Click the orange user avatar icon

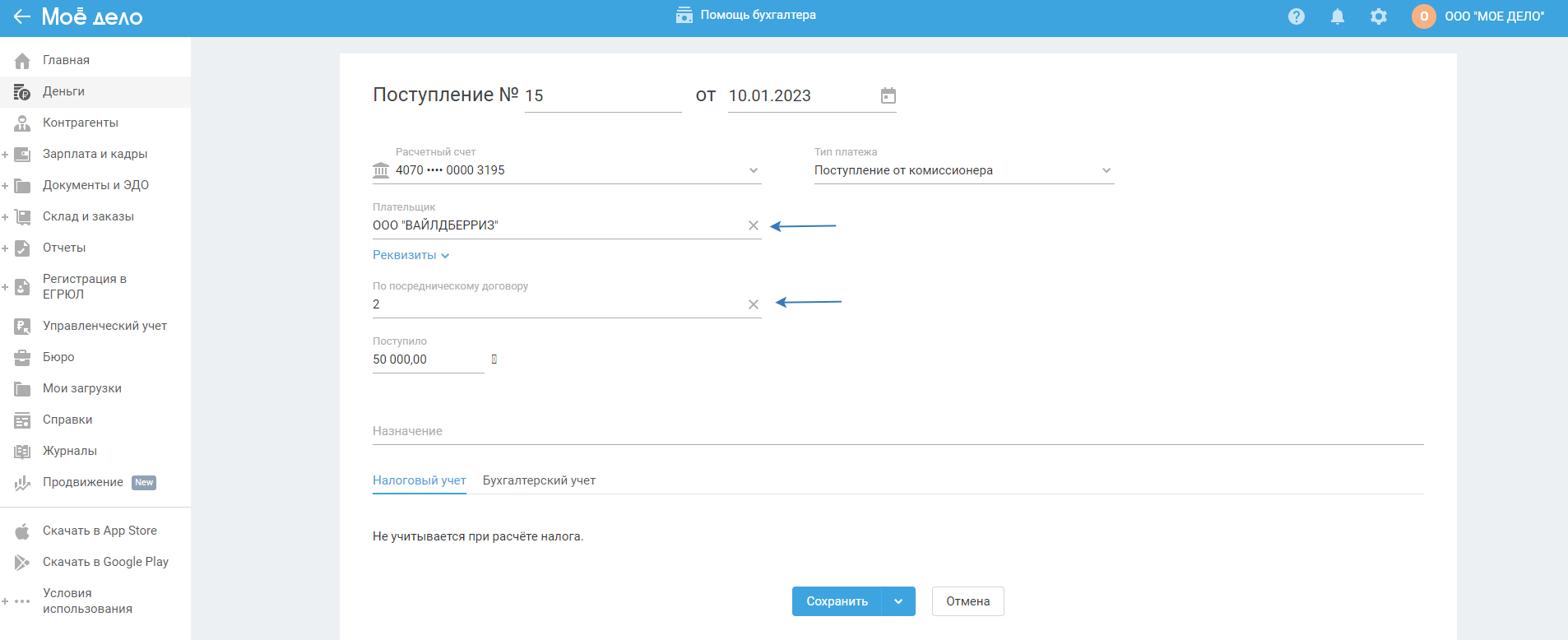pos(1424,16)
